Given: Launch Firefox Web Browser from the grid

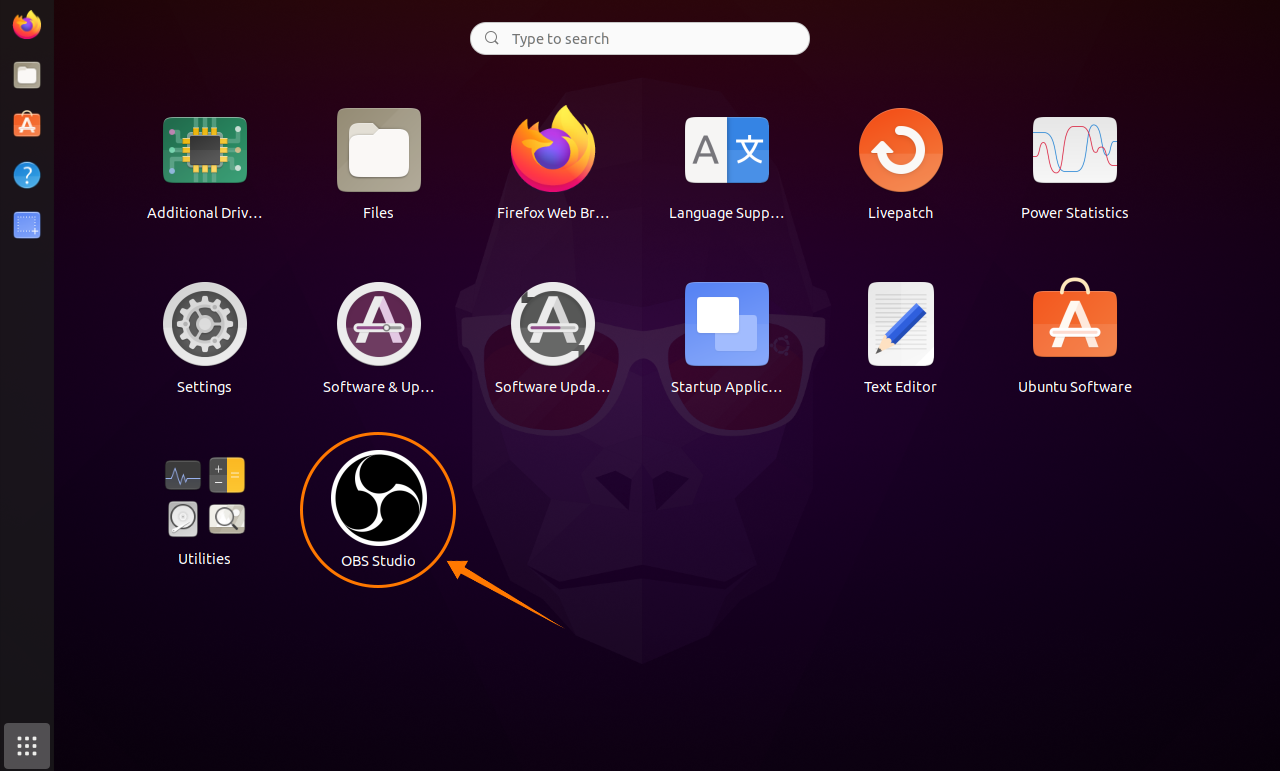Looking at the screenshot, I should click(553, 150).
